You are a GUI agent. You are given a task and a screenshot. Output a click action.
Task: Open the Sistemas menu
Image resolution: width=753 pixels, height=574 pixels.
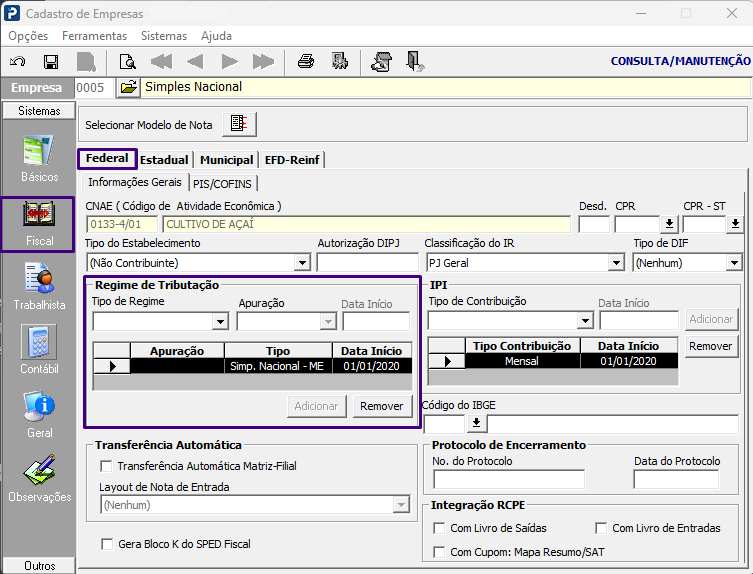(164, 36)
